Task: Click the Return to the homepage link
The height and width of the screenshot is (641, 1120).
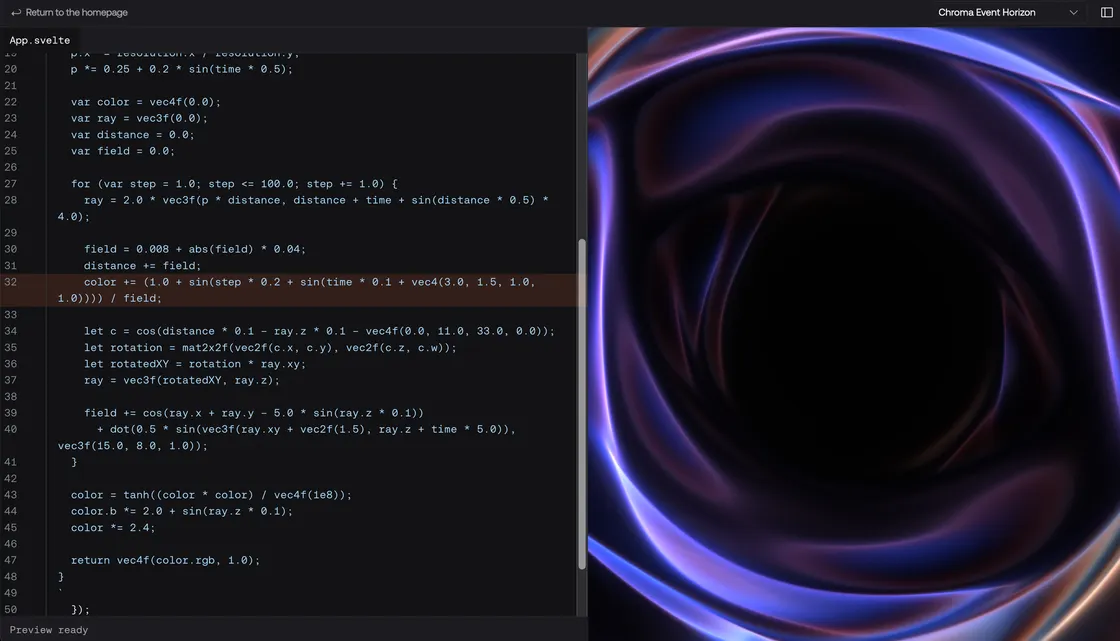Action: coord(73,12)
